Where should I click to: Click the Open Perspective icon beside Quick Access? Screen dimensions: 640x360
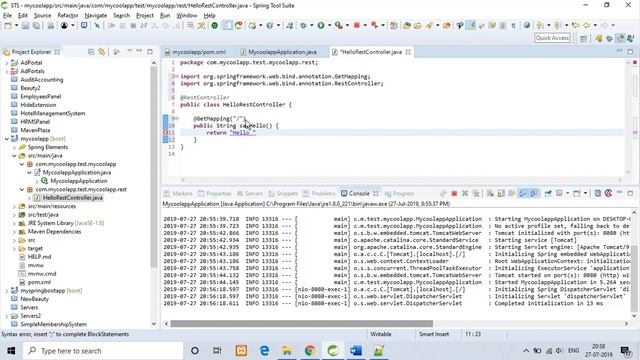tap(583, 38)
